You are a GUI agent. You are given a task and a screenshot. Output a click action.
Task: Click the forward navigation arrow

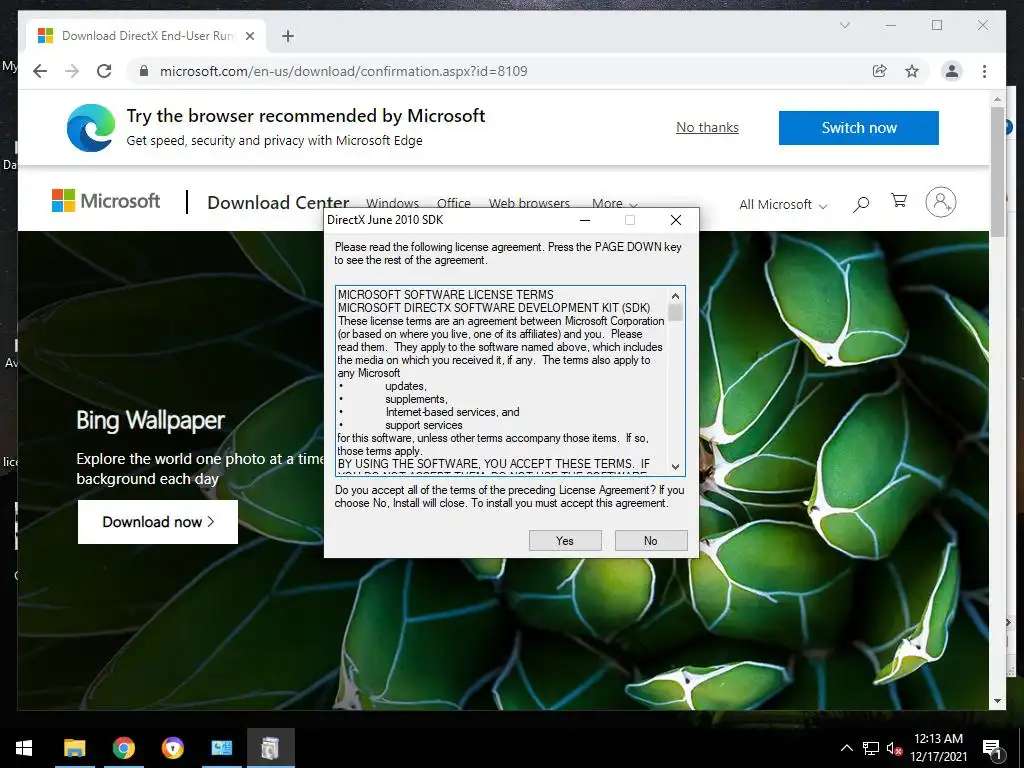point(72,71)
